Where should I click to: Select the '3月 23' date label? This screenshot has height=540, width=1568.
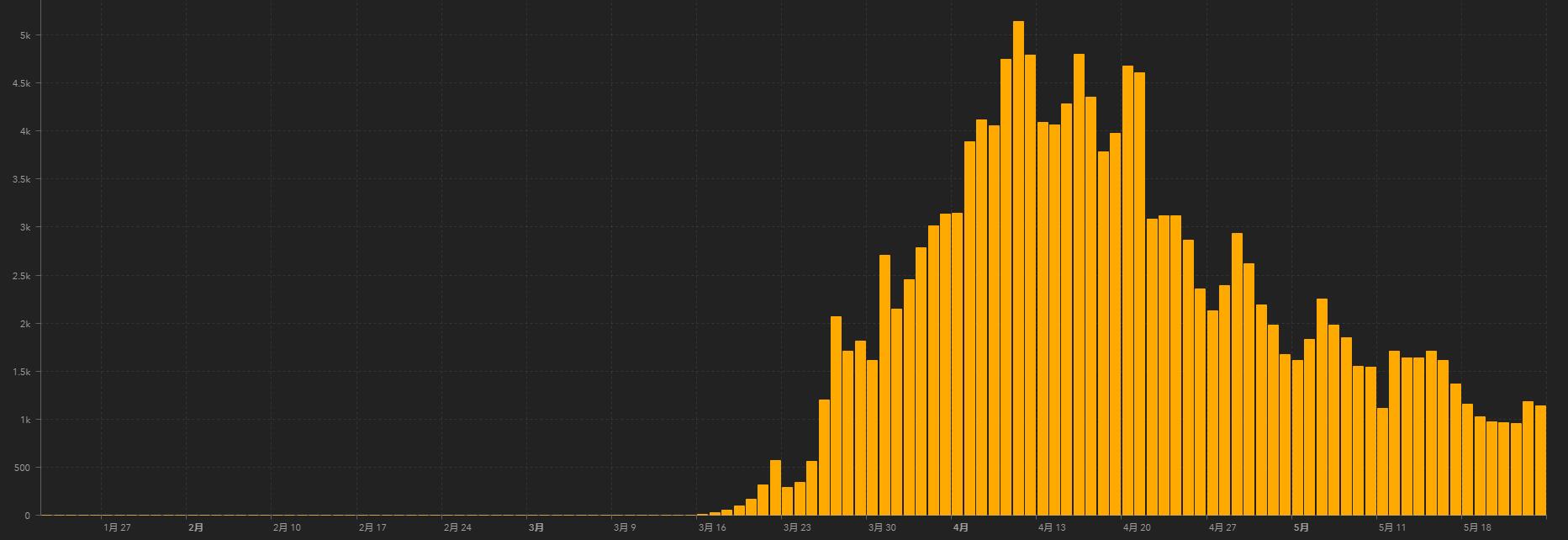[x=797, y=527]
